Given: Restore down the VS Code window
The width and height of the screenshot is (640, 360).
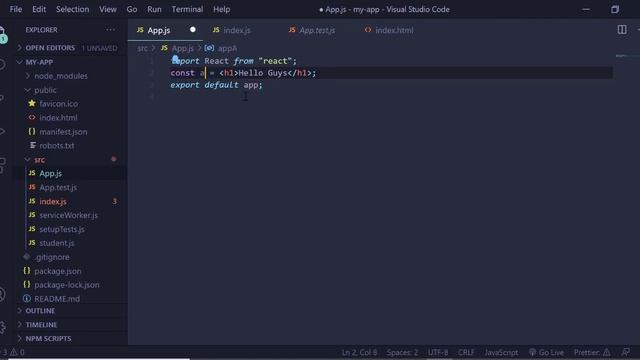Looking at the screenshot, I should [x=615, y=9].
